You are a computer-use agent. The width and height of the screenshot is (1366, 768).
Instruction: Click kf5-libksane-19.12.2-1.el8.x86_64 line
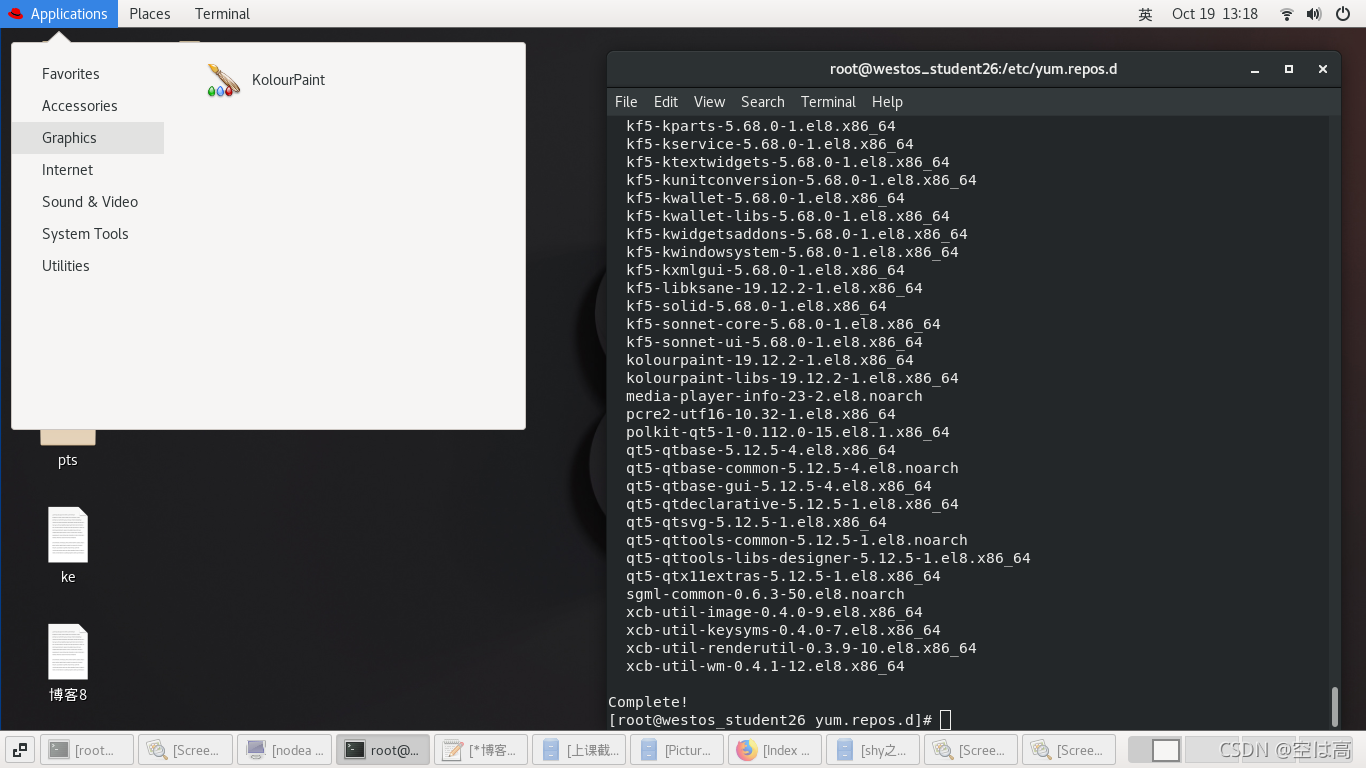(x=774, y=288)
